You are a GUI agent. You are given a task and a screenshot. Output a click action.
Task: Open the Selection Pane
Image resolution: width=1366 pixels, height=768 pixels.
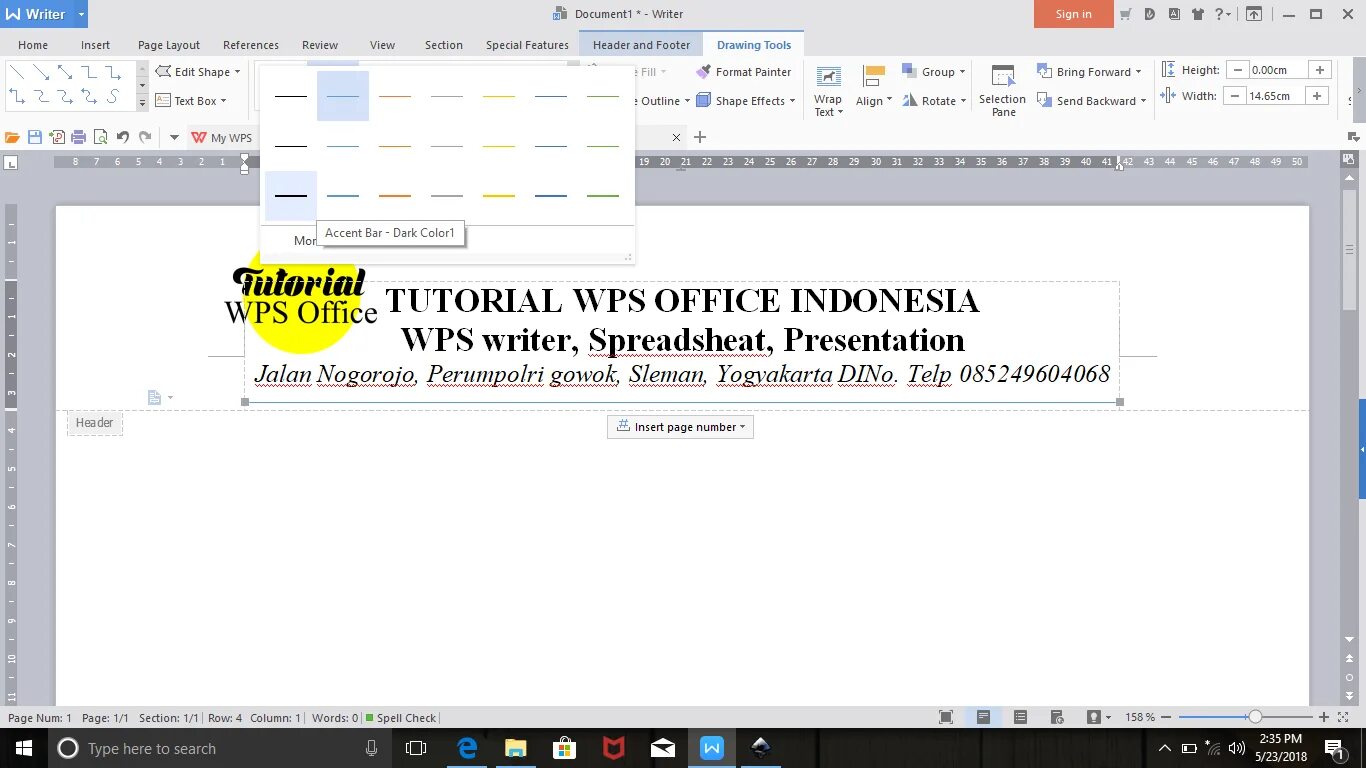pyautogui.click(x=1002, y=90)
